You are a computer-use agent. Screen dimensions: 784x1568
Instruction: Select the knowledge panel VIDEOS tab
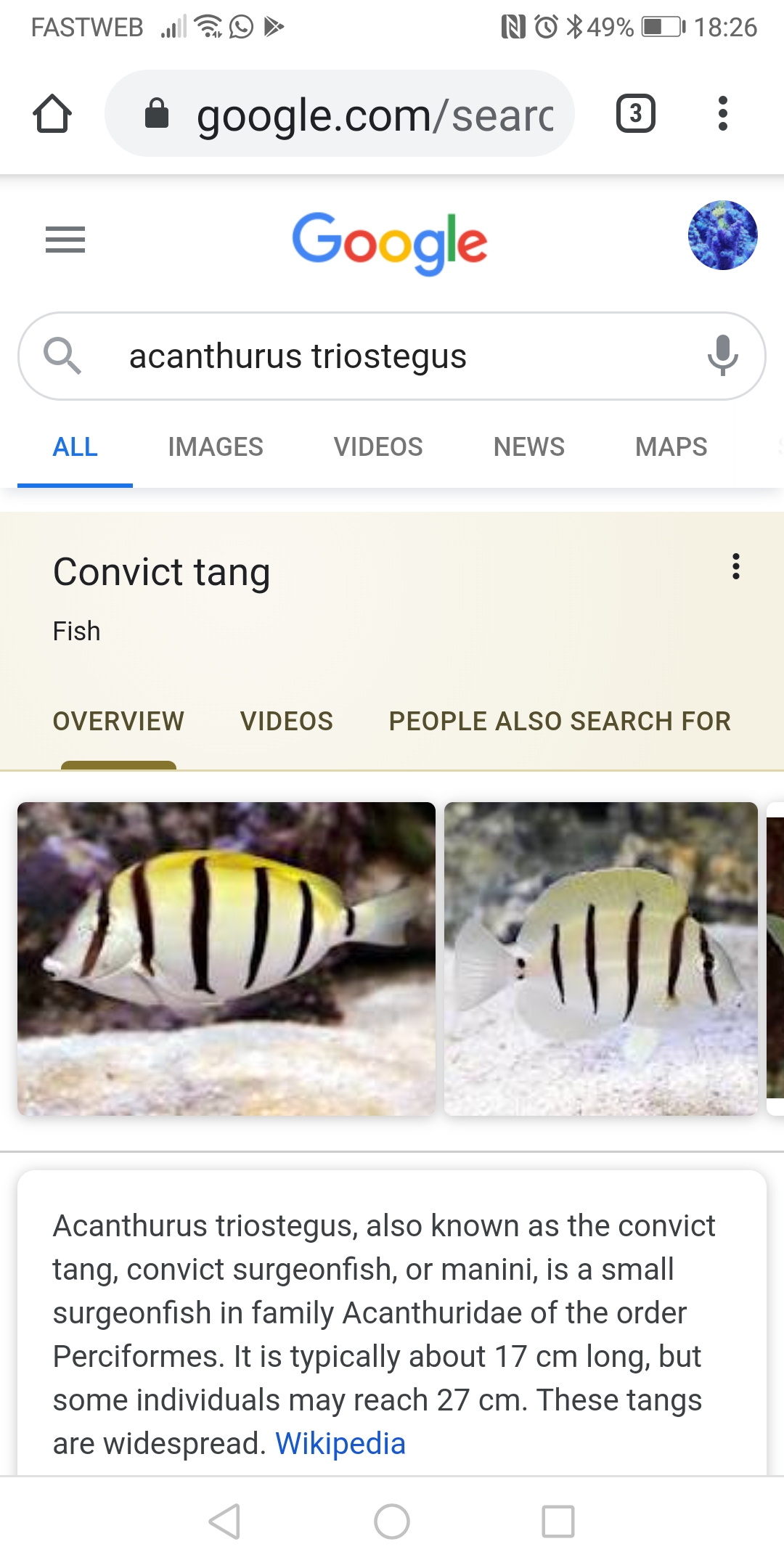pyautogui.click(x=287, y=721)
